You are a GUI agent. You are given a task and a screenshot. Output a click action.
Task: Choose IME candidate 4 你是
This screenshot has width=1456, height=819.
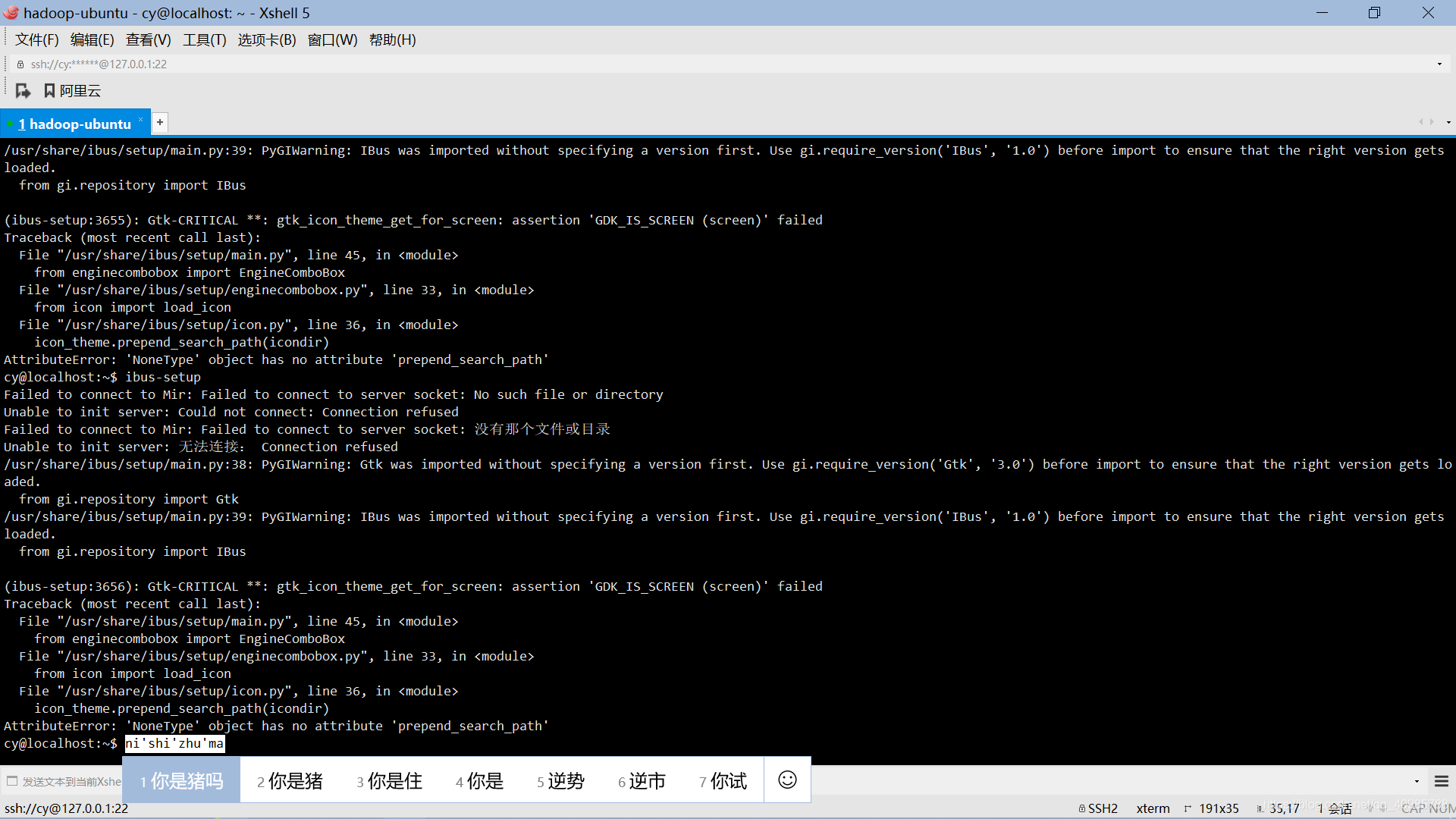point(479,781)
